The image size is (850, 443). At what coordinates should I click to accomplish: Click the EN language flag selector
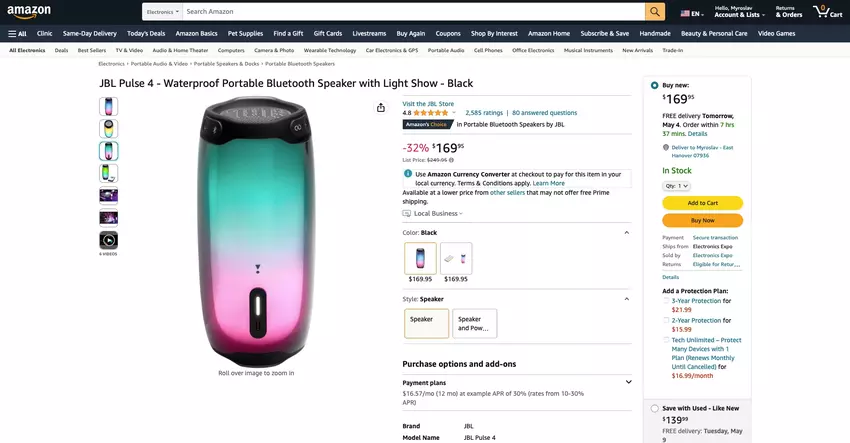click(691, 13)
